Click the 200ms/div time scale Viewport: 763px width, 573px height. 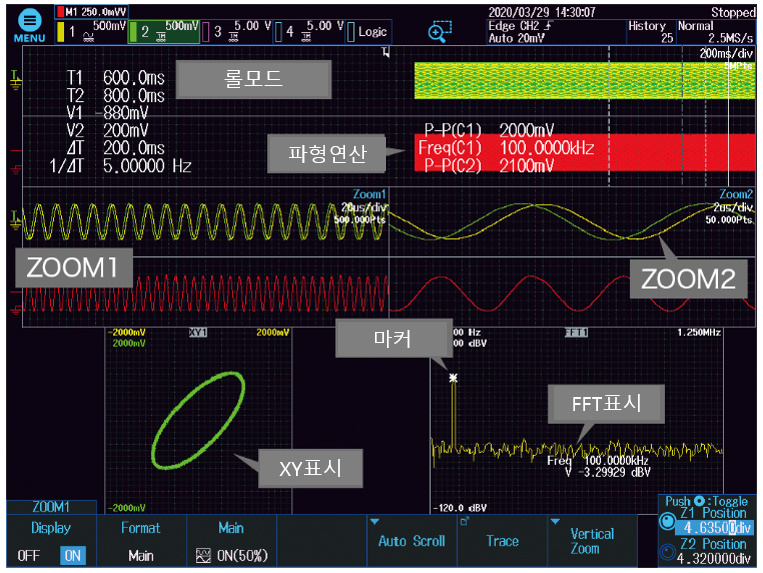(726, 54)
